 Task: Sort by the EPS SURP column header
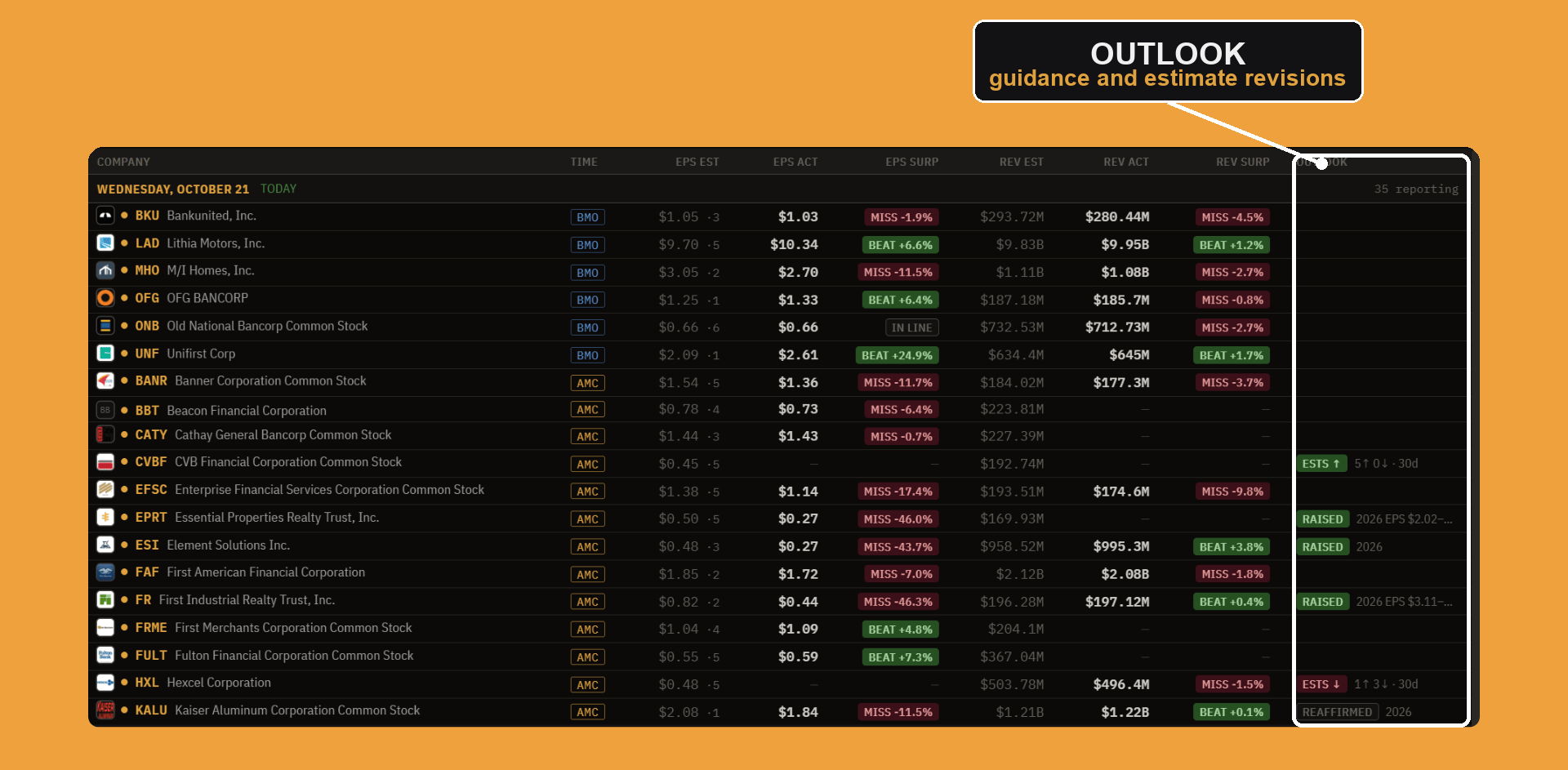(911, 162)
